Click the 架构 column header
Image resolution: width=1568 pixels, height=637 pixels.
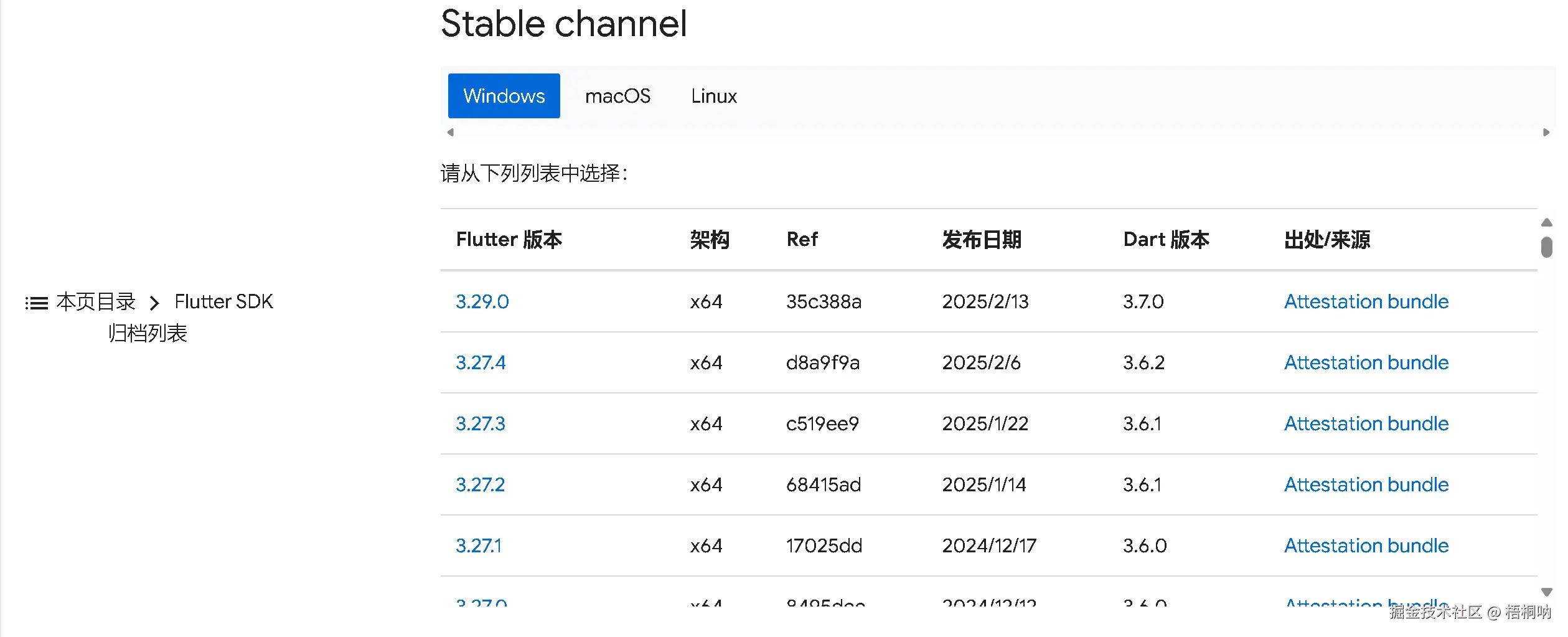(x=710, y=240)
